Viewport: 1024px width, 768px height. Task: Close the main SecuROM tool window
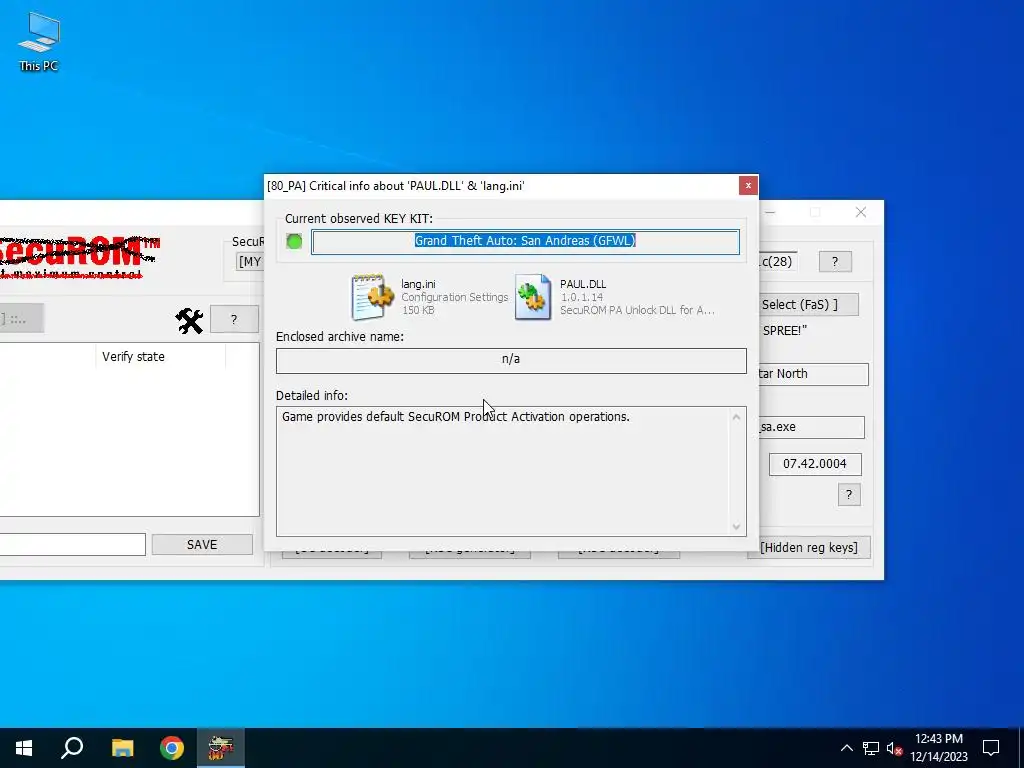pyautogui.click(x=861, y=212)
